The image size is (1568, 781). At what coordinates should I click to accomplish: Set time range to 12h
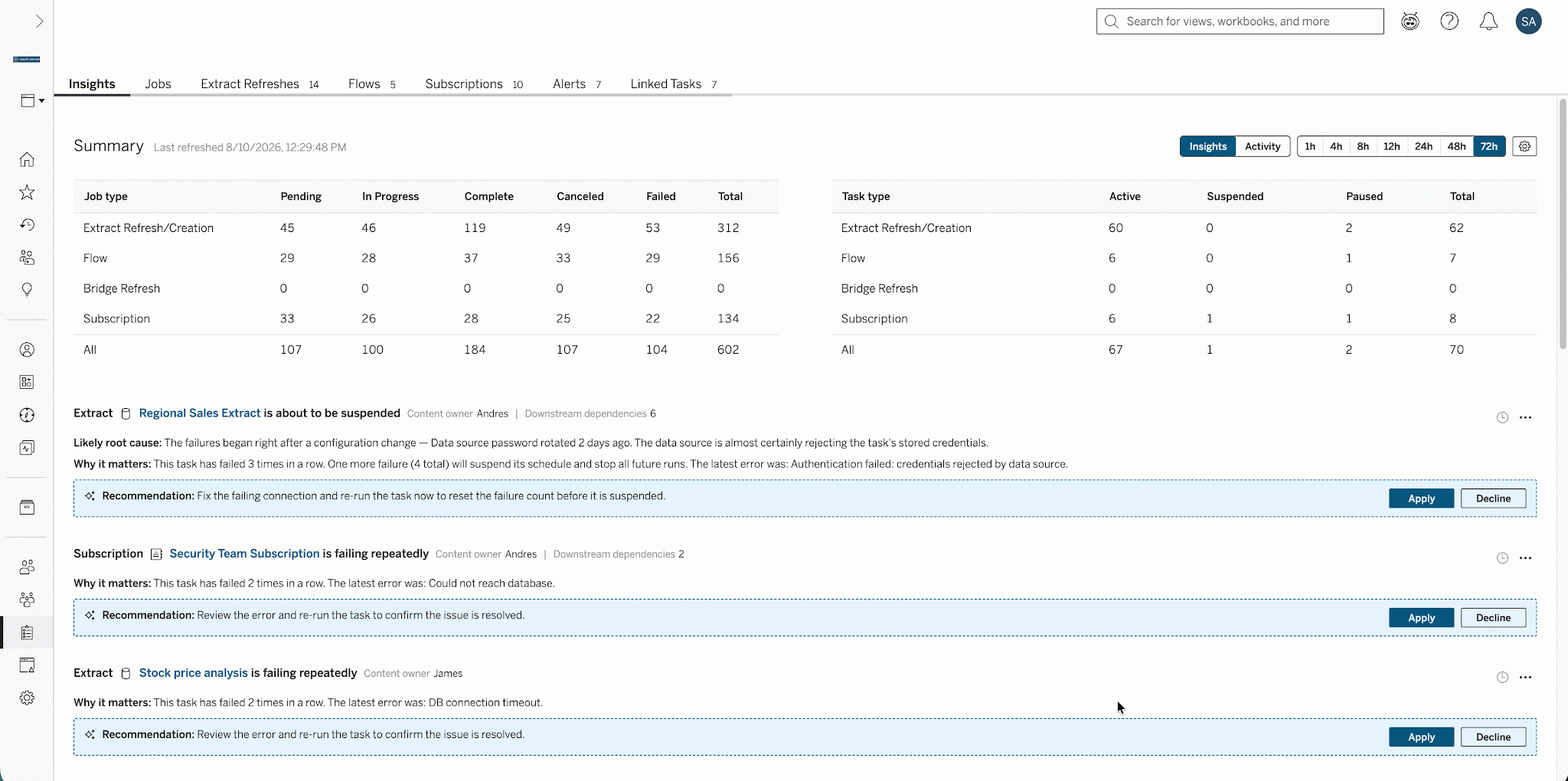tap(1392, 146)
